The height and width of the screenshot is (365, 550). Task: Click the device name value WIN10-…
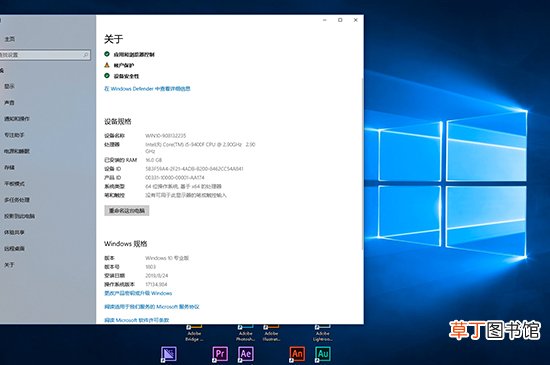166,135
